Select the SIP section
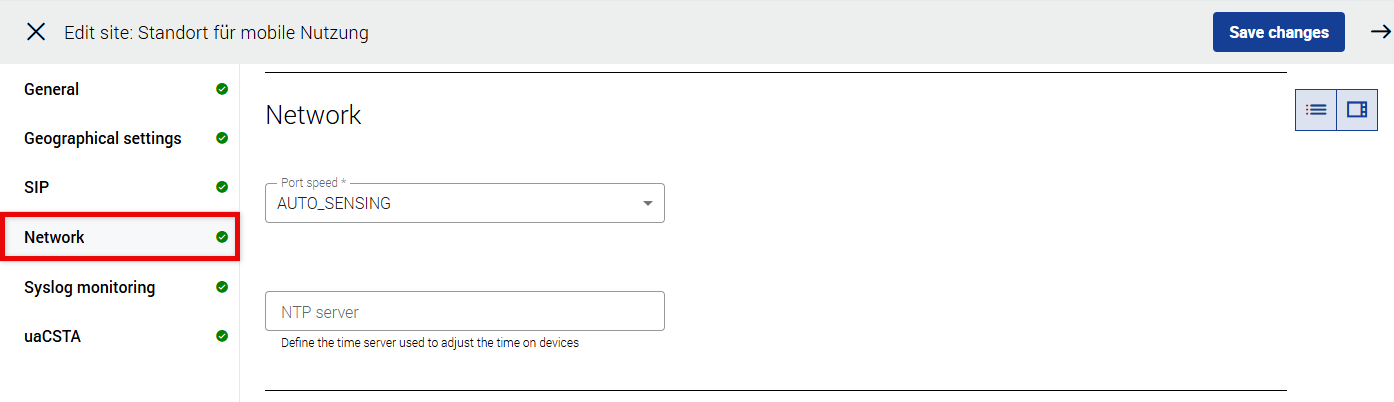 [x=37, y=187]
